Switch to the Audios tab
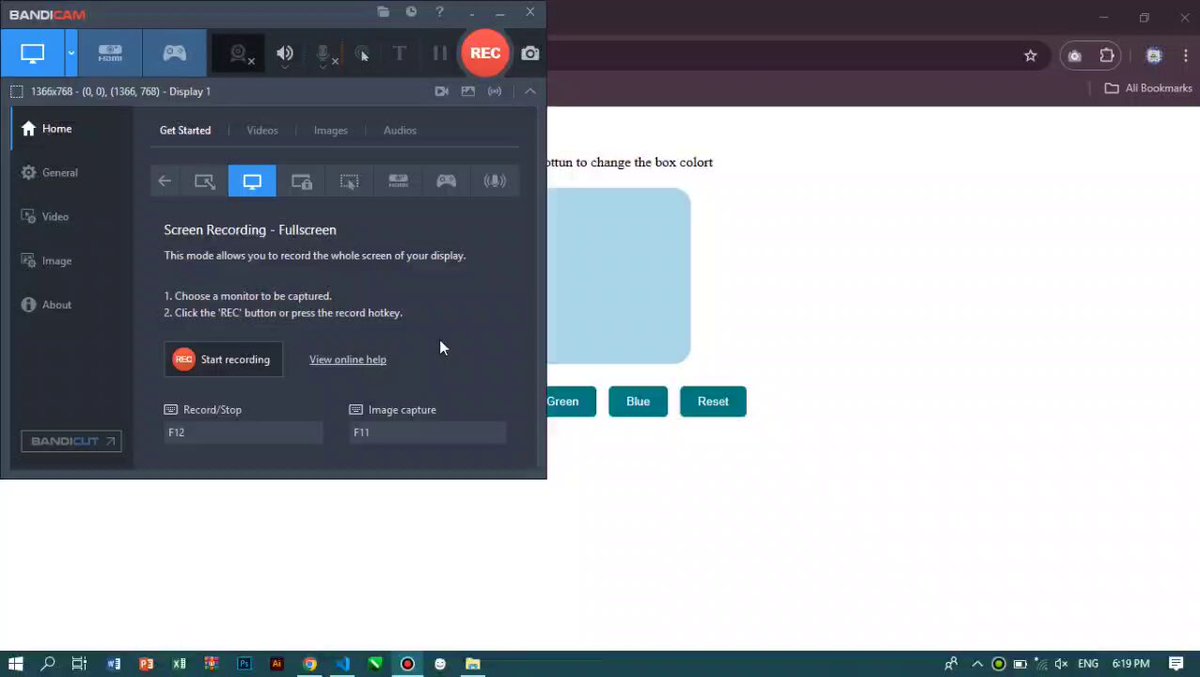1200x677 pixels. (x=400, y=130)
